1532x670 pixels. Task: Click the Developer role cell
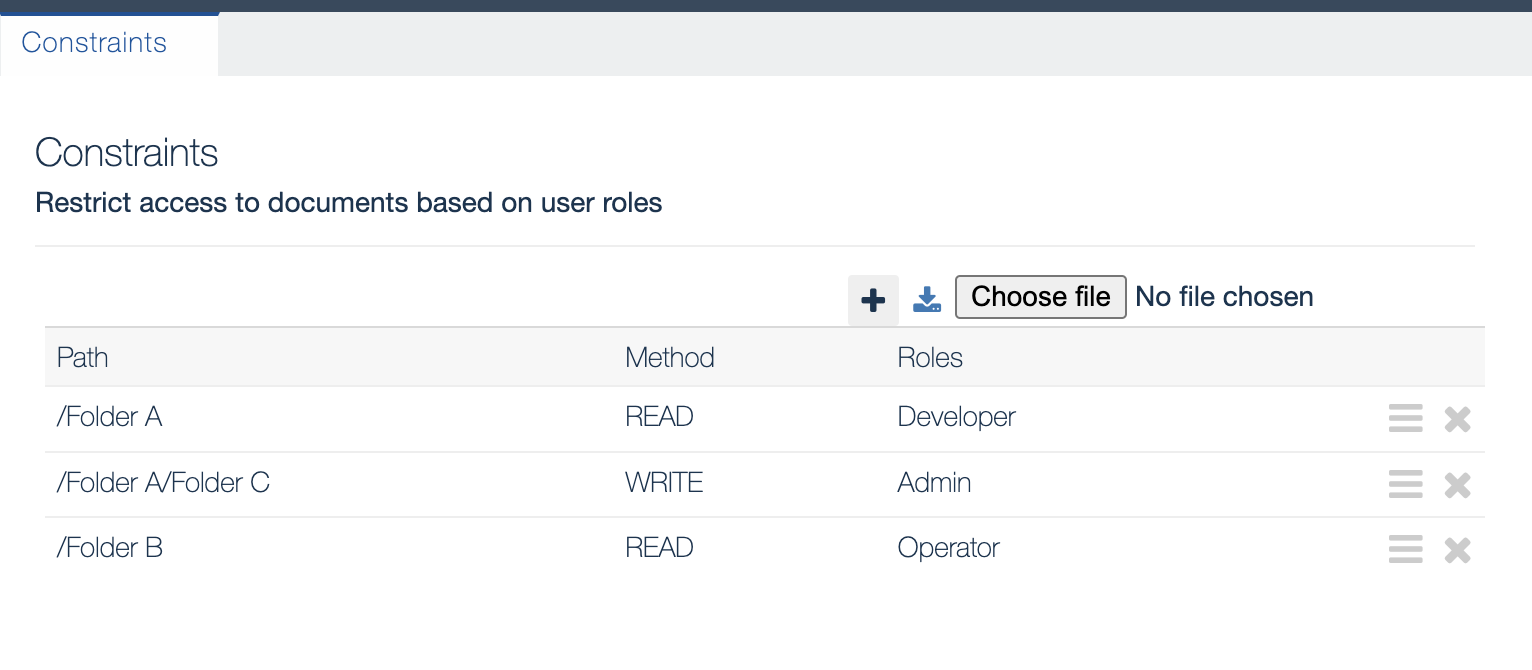pyautogui.click(x=957, y=417)
